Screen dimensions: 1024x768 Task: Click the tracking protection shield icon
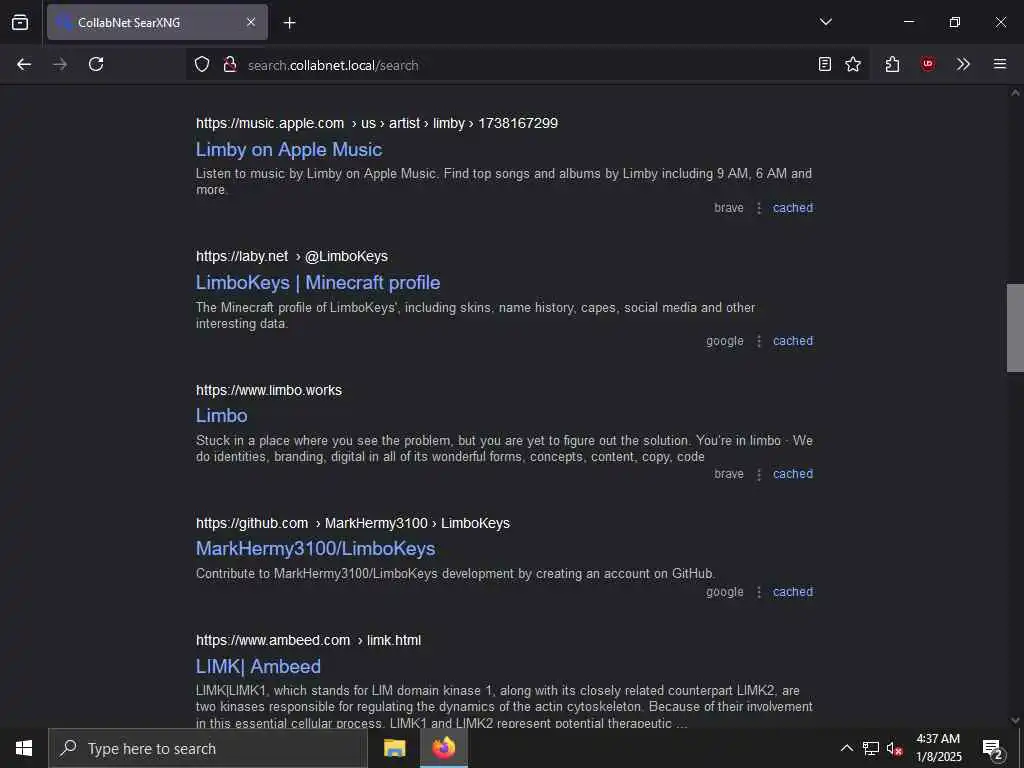pos(202,64)
